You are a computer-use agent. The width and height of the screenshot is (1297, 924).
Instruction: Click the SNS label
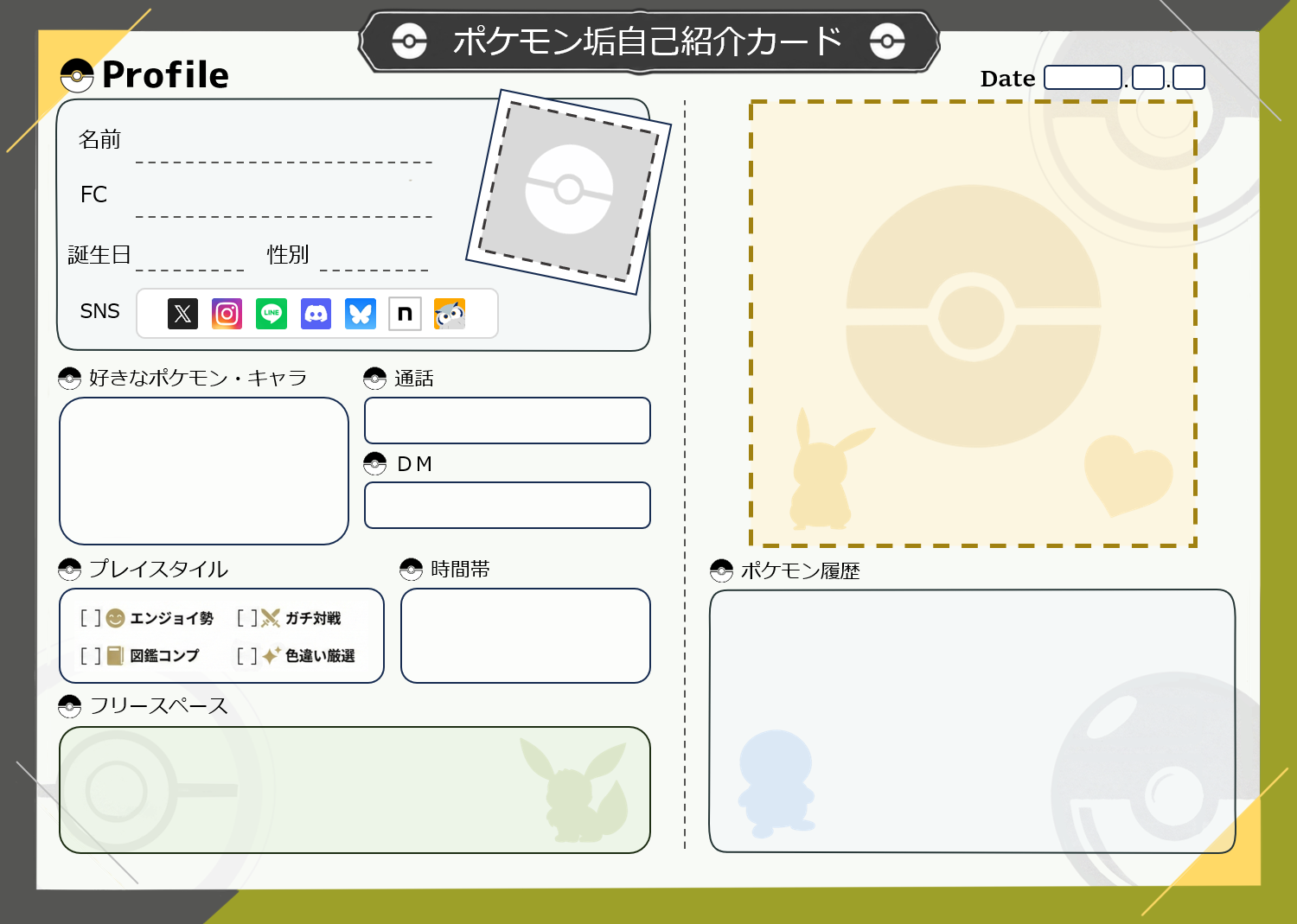(x=99, y=311)
